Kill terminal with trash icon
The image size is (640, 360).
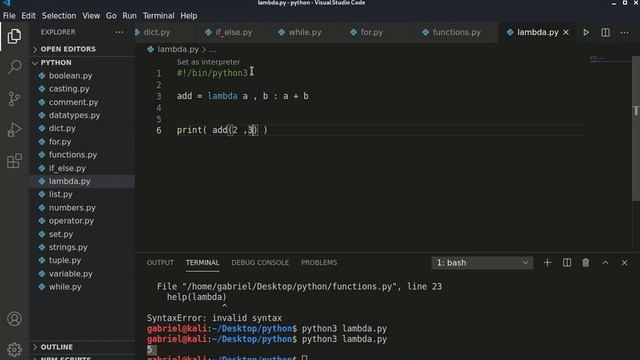(x=586, y=263)
